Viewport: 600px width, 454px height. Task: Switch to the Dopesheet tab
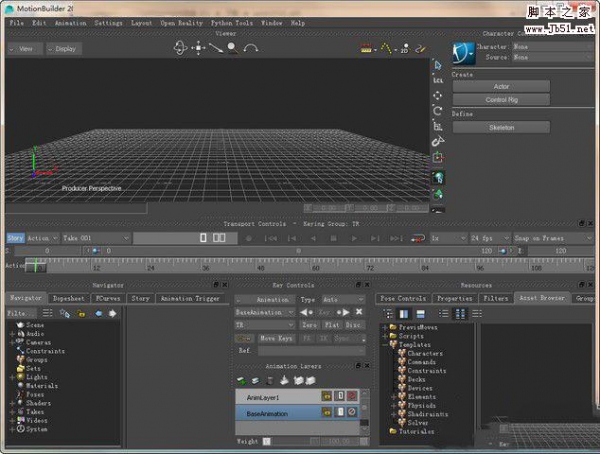(68, 298)
